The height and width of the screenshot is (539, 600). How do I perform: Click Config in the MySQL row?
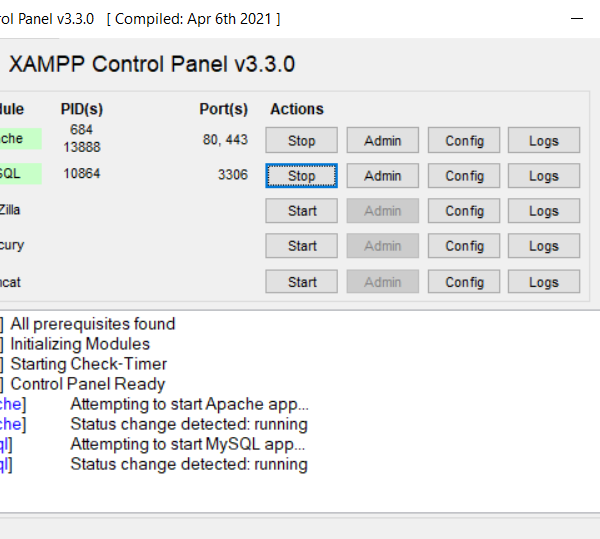(464, 176)
